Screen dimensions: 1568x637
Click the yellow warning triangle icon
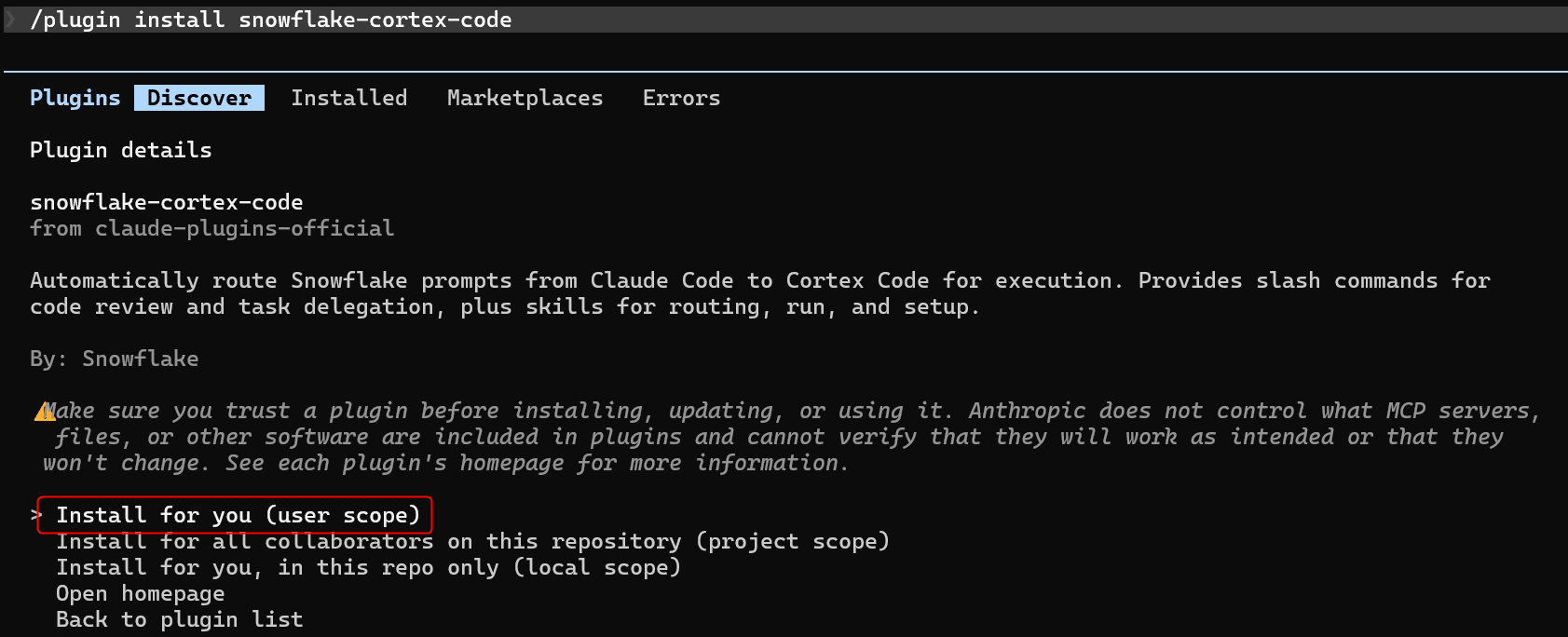(45, 411)
